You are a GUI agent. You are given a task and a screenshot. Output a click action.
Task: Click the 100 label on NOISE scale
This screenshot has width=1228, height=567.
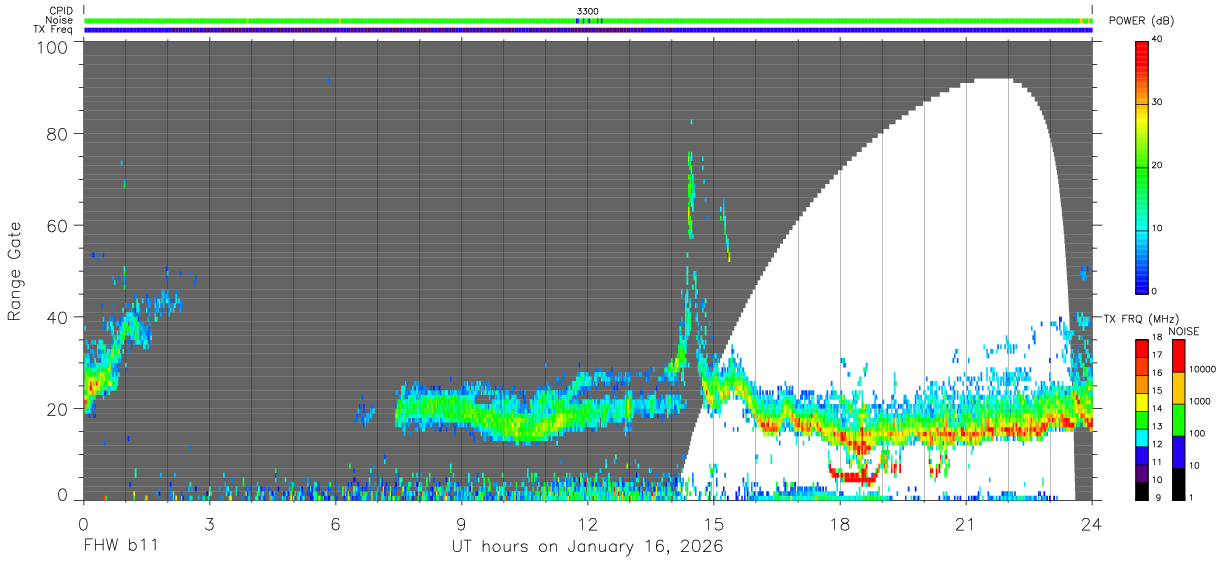point(1197,433)
